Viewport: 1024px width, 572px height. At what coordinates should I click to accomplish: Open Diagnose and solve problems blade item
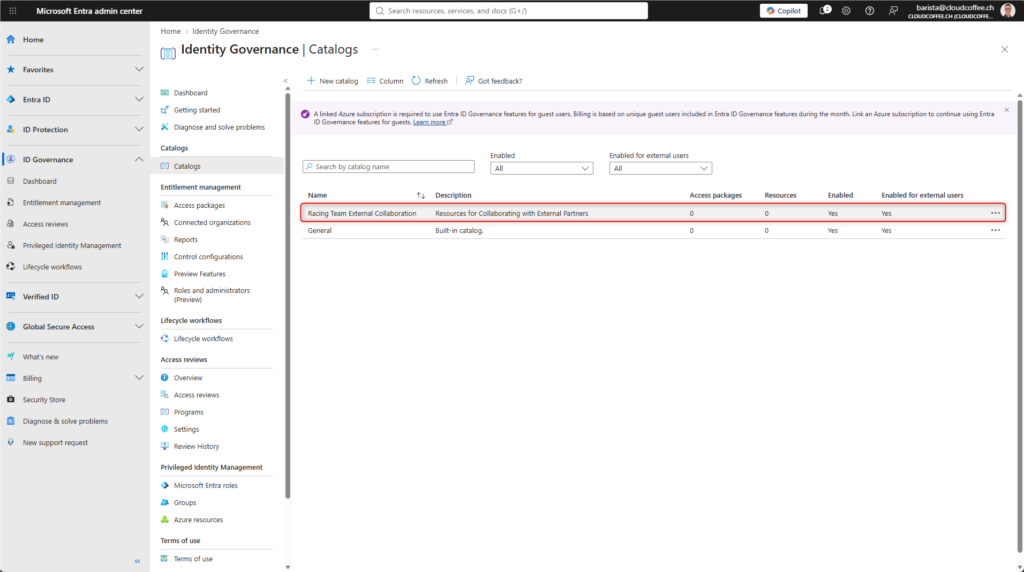tap(219, 127)
